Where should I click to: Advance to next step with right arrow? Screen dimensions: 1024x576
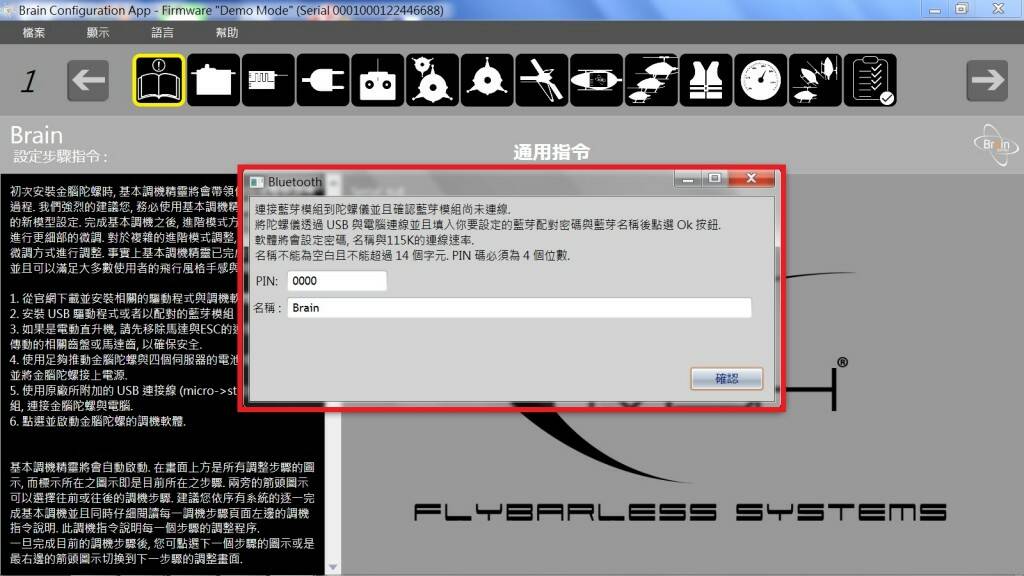[986, 81]
